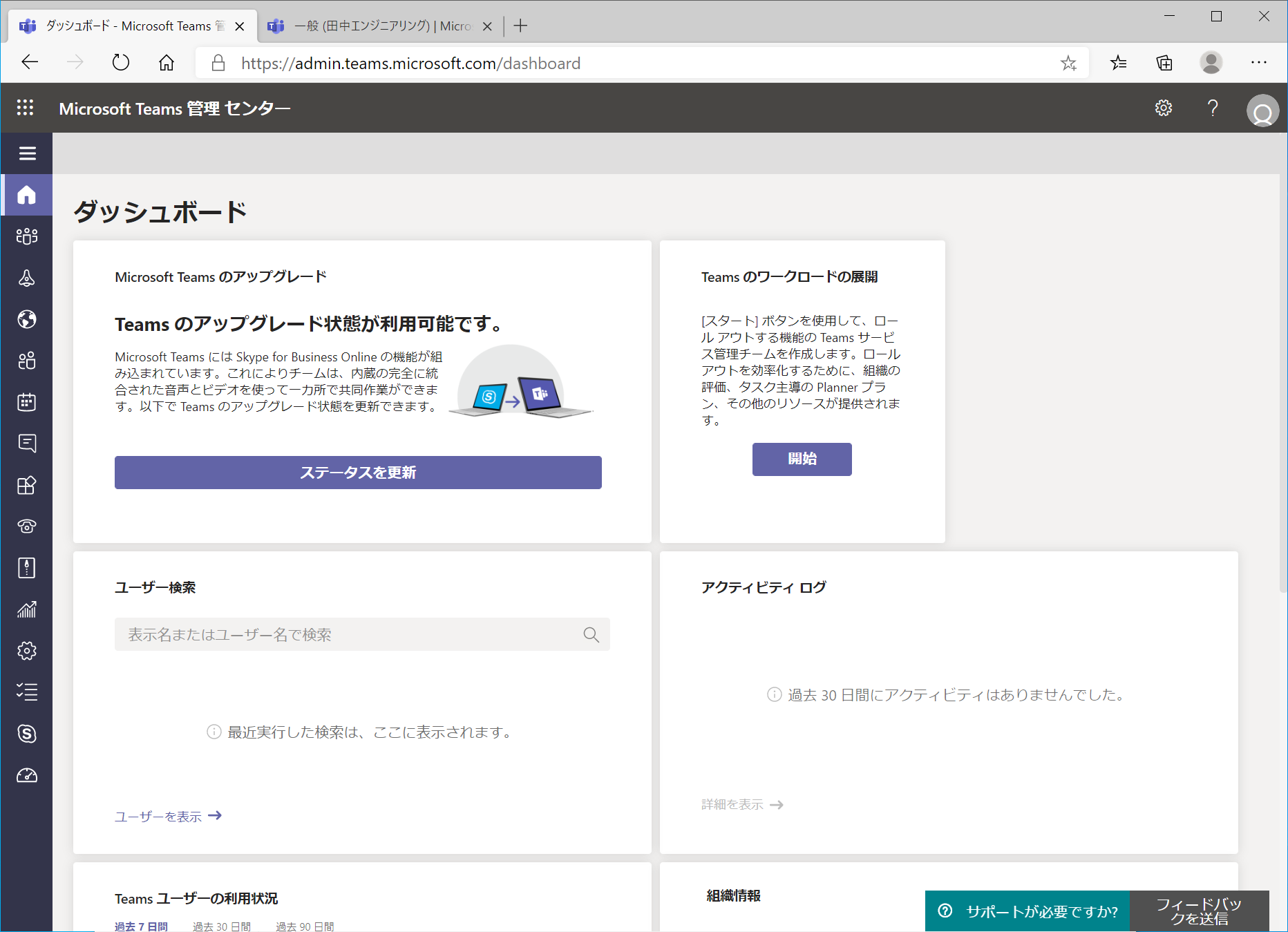Open the settings gear in the header
1288x932 pixels.
click(1164, 108)
